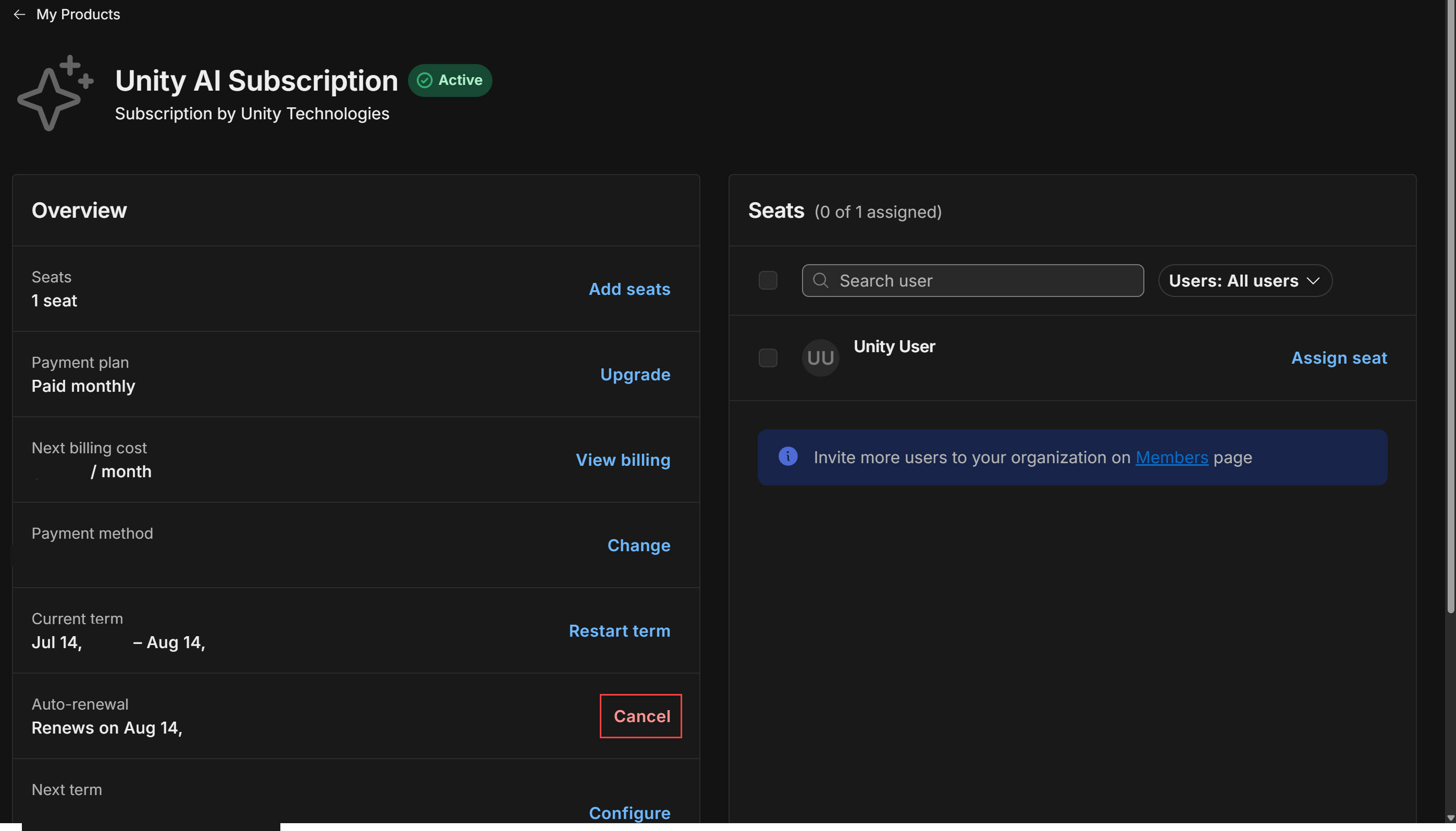
Task: Click 'Subscription by Unity Technologies' subtitle
Action: (252, 114)
